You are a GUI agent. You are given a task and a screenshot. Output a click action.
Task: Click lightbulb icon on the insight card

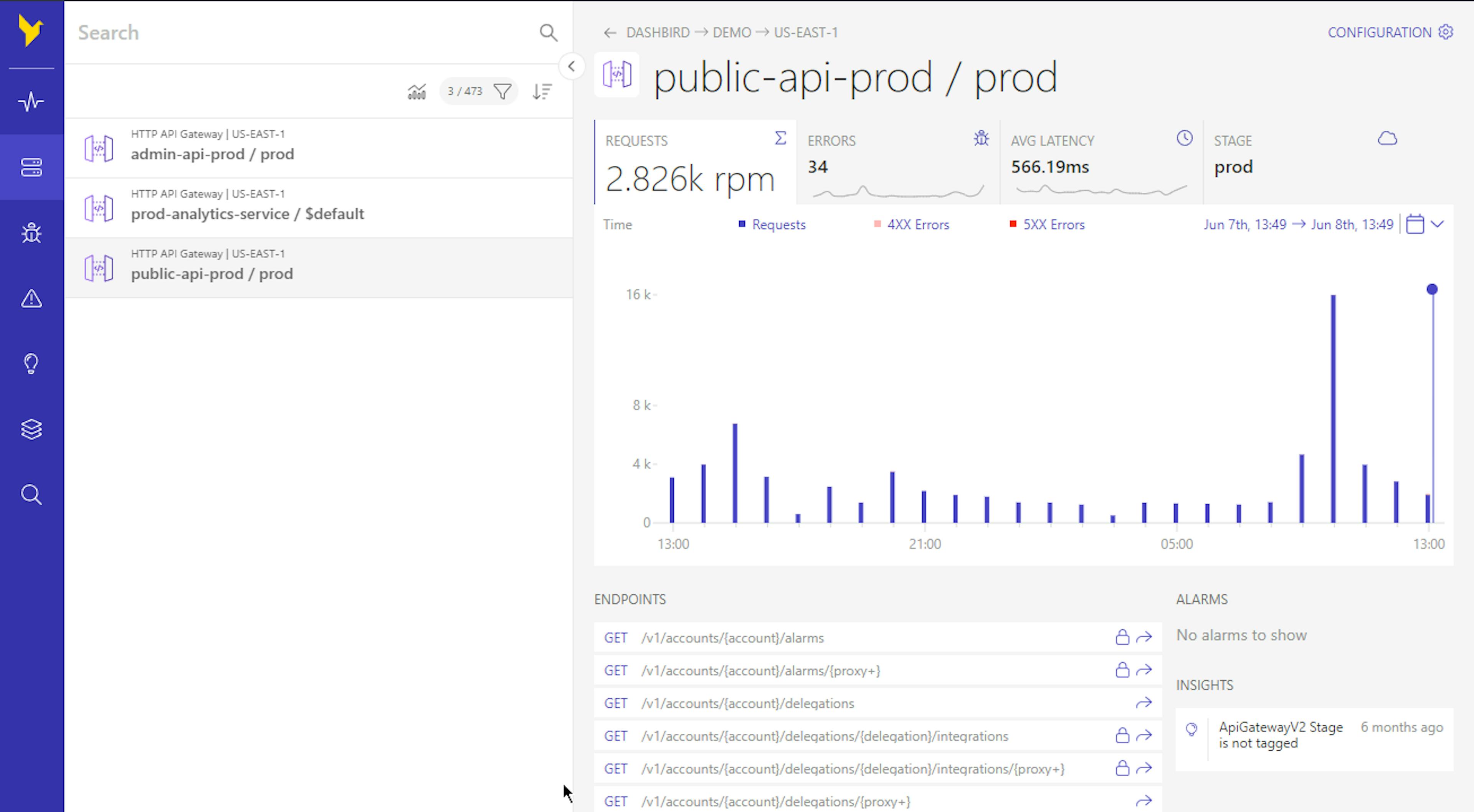click(x=1191, y=729)
